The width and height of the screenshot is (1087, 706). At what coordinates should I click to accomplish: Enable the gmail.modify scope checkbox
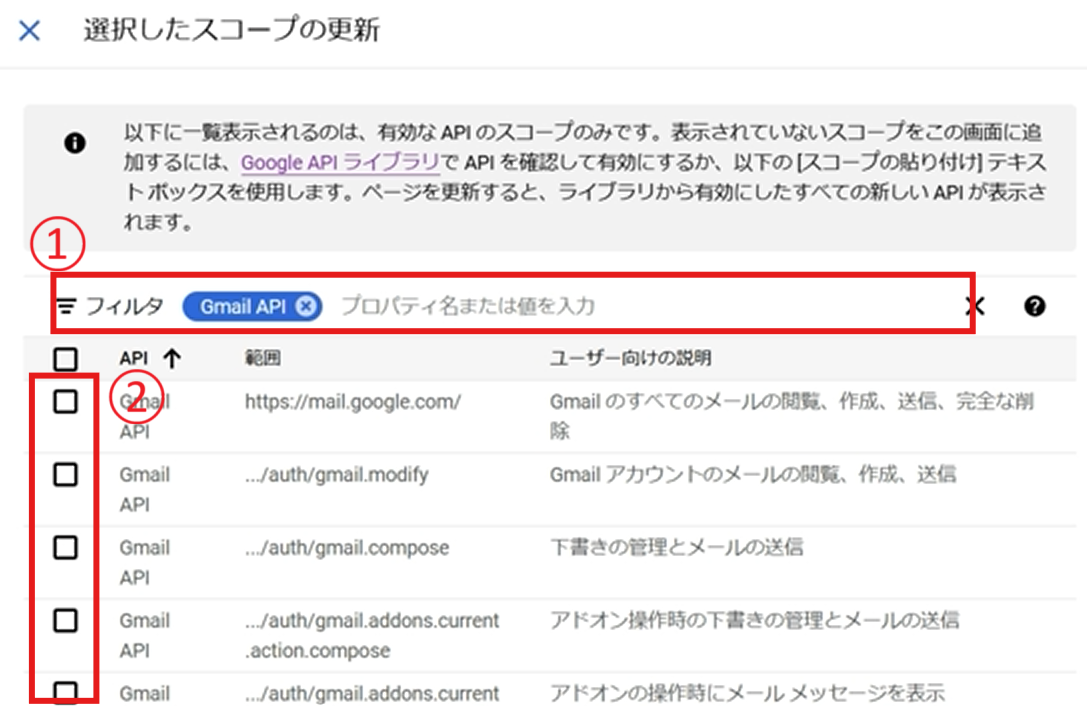pos(65,475)
